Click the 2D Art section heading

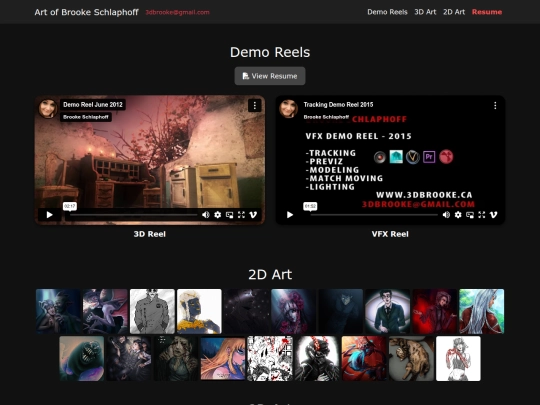(x=270, y=274)
